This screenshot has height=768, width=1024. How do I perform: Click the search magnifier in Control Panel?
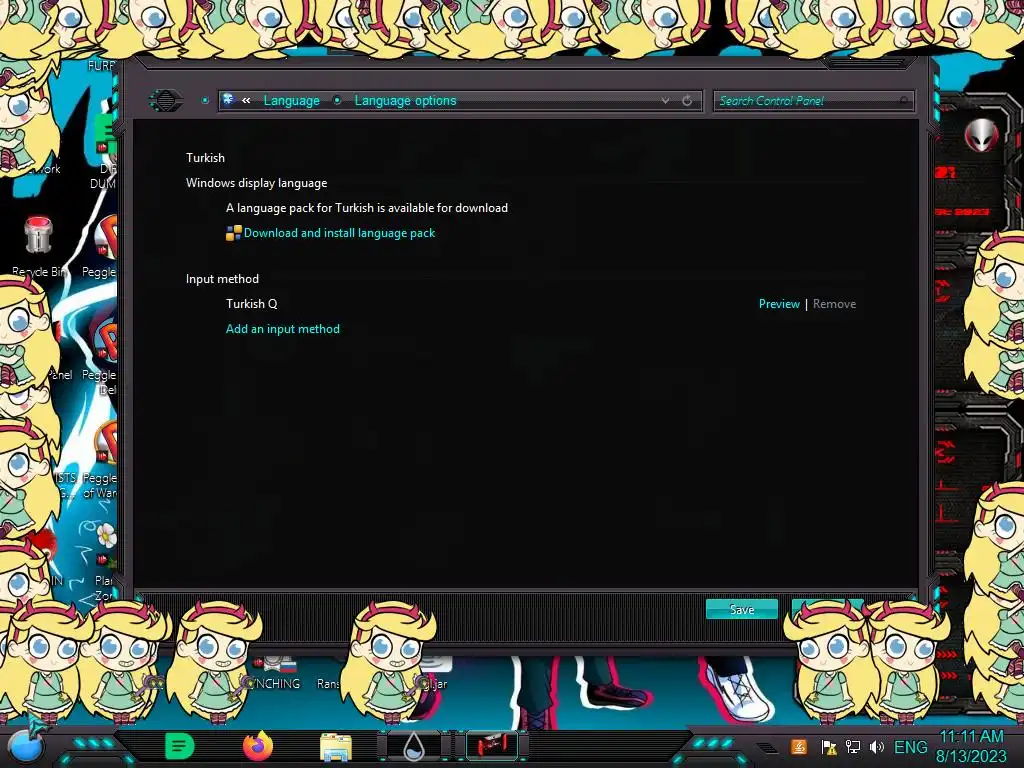click(x=904, y=101)
